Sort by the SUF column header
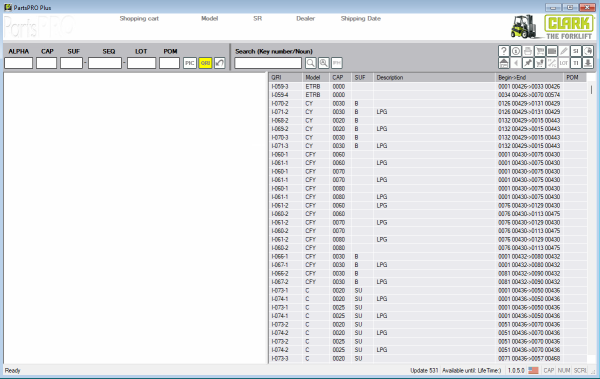 coord(363,77)
